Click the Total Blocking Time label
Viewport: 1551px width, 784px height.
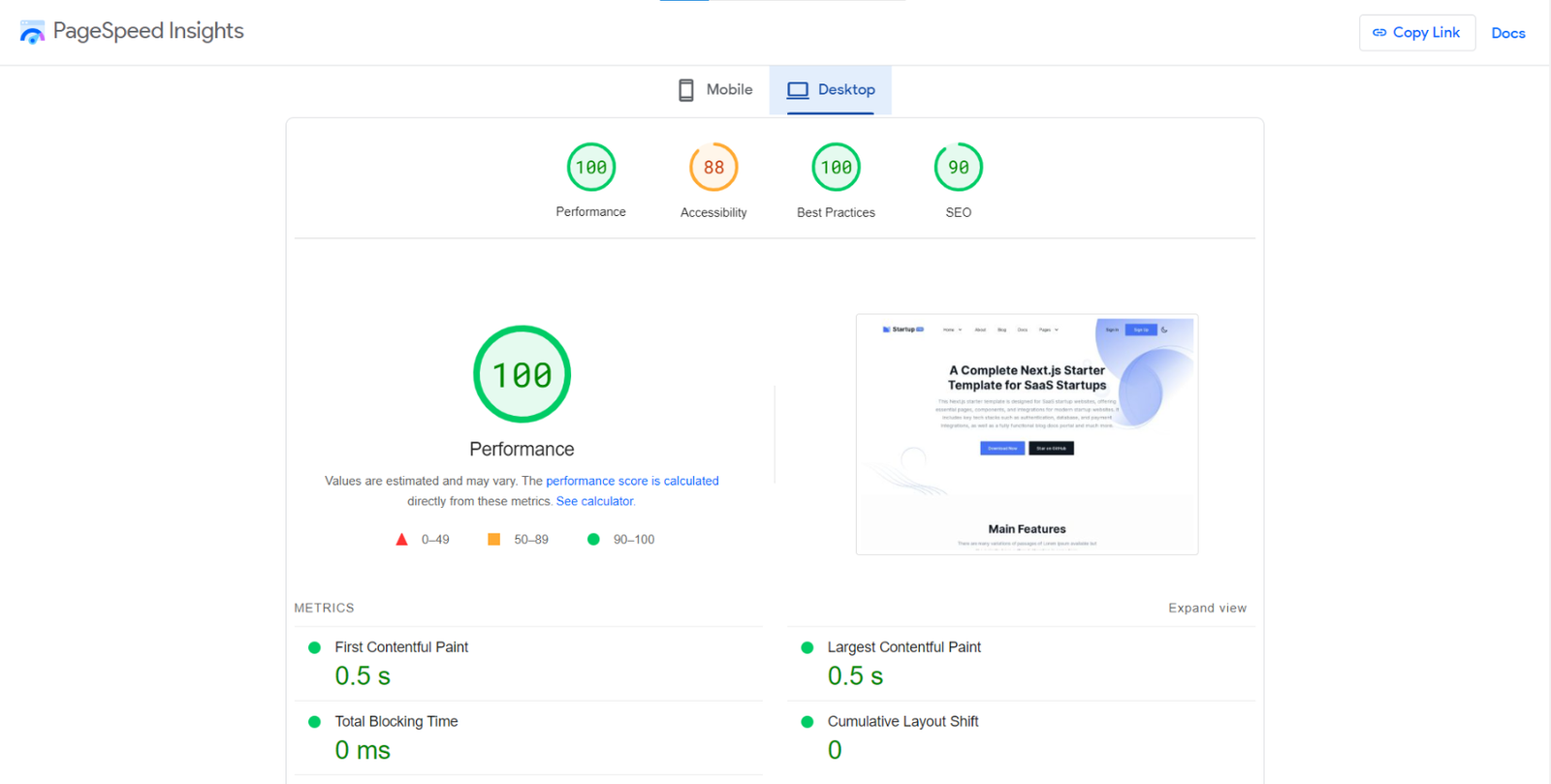pyautogui.click(x=396, y=722)
